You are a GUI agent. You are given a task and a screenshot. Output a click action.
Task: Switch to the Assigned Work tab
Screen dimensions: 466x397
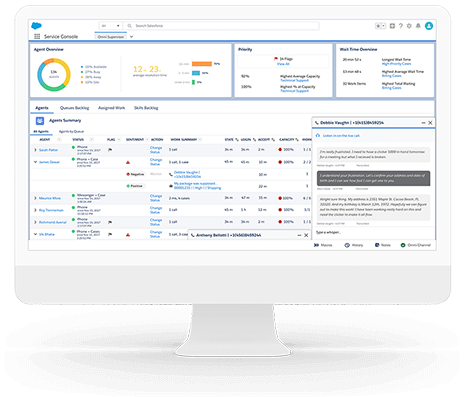111,108
